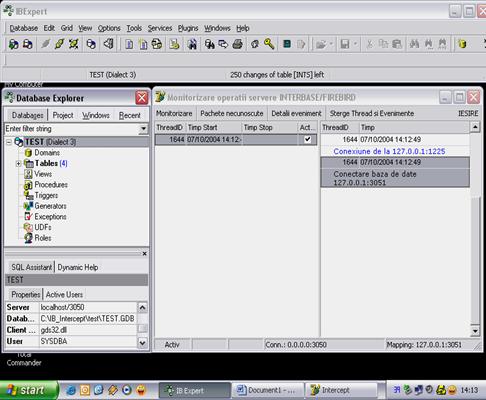The height and width of the screenshot is (400, 486).
Task: Click the yellow key grant manager icon
Action: (269, 44)
